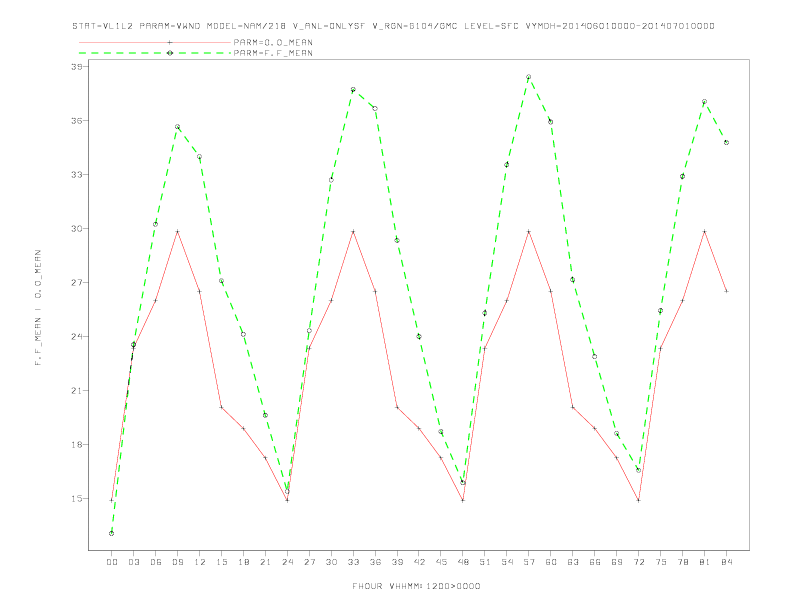This screenshot has height=612, width=792.
Task: Click x-axis tick label 66
Action: pos(595,562)
